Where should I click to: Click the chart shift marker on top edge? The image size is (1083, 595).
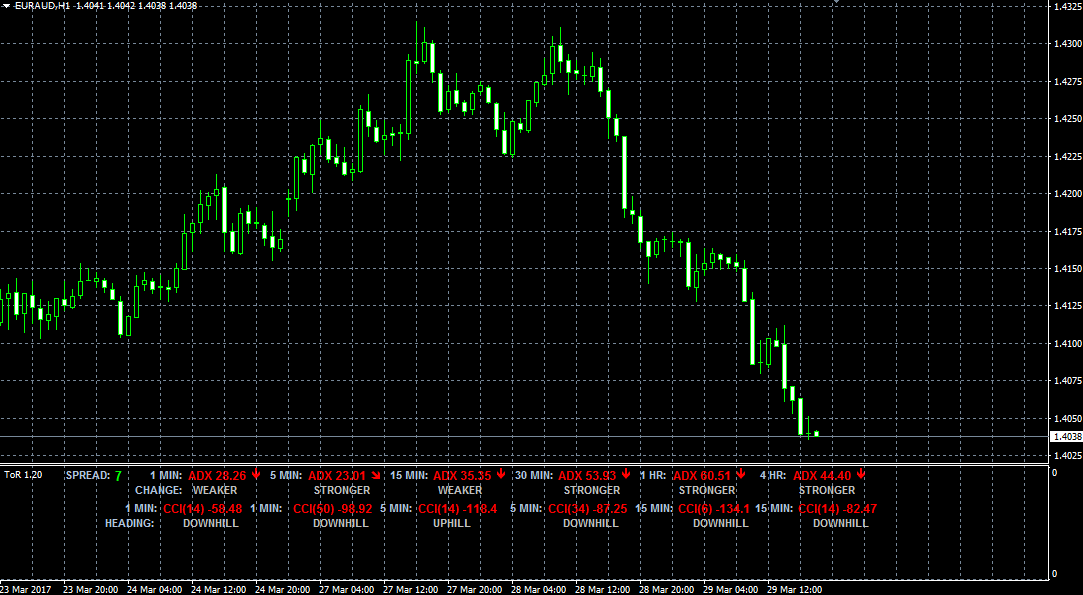tap(836, 3)
